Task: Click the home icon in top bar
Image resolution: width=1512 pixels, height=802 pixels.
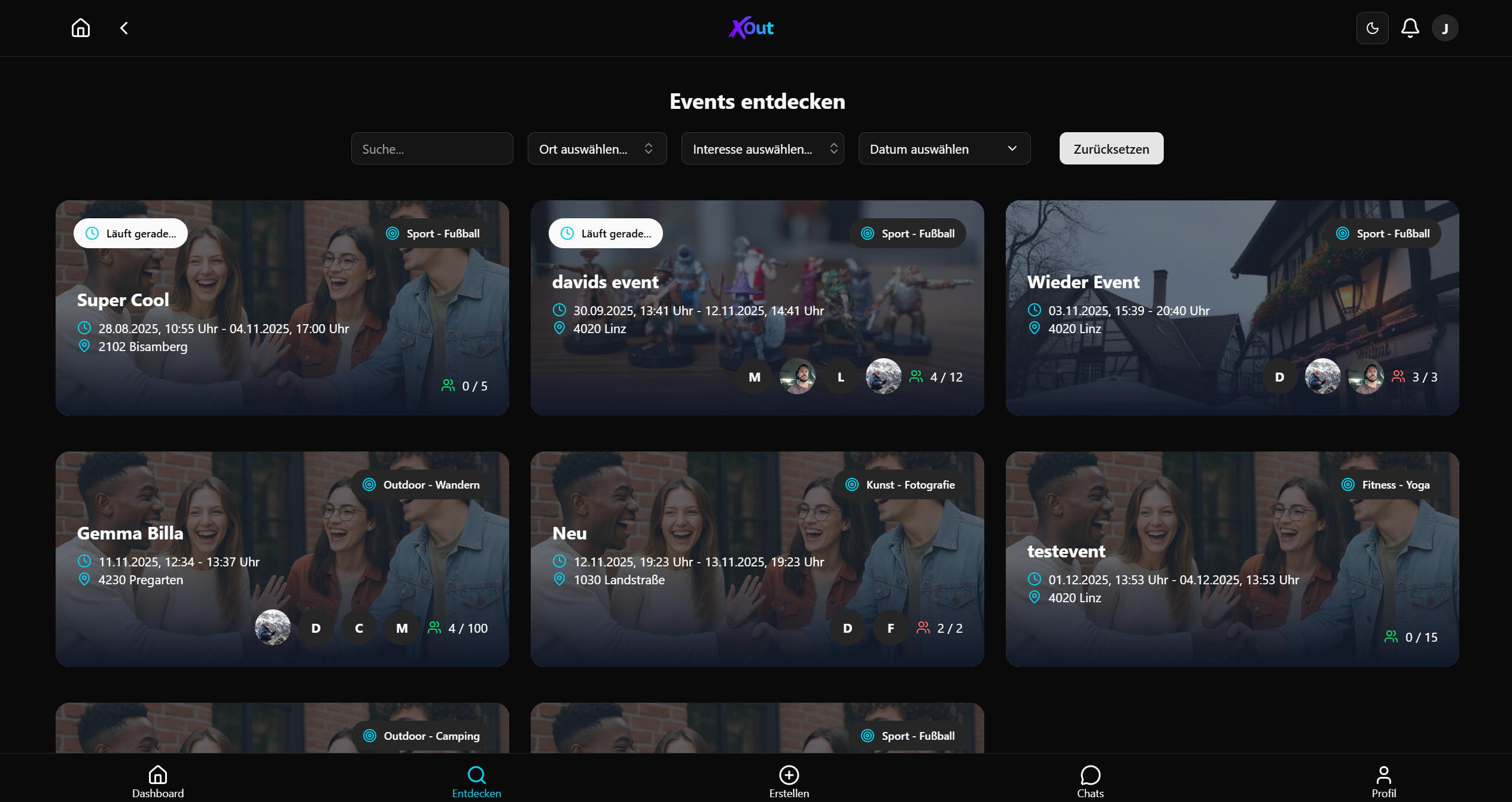Action: coord(80,28)
